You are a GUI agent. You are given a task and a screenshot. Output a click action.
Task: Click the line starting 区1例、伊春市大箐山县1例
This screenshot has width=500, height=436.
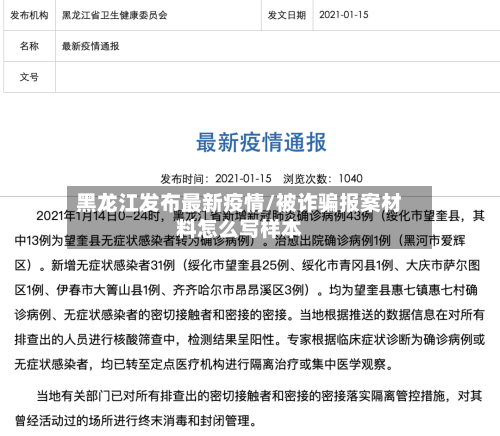tap(246, 290)
